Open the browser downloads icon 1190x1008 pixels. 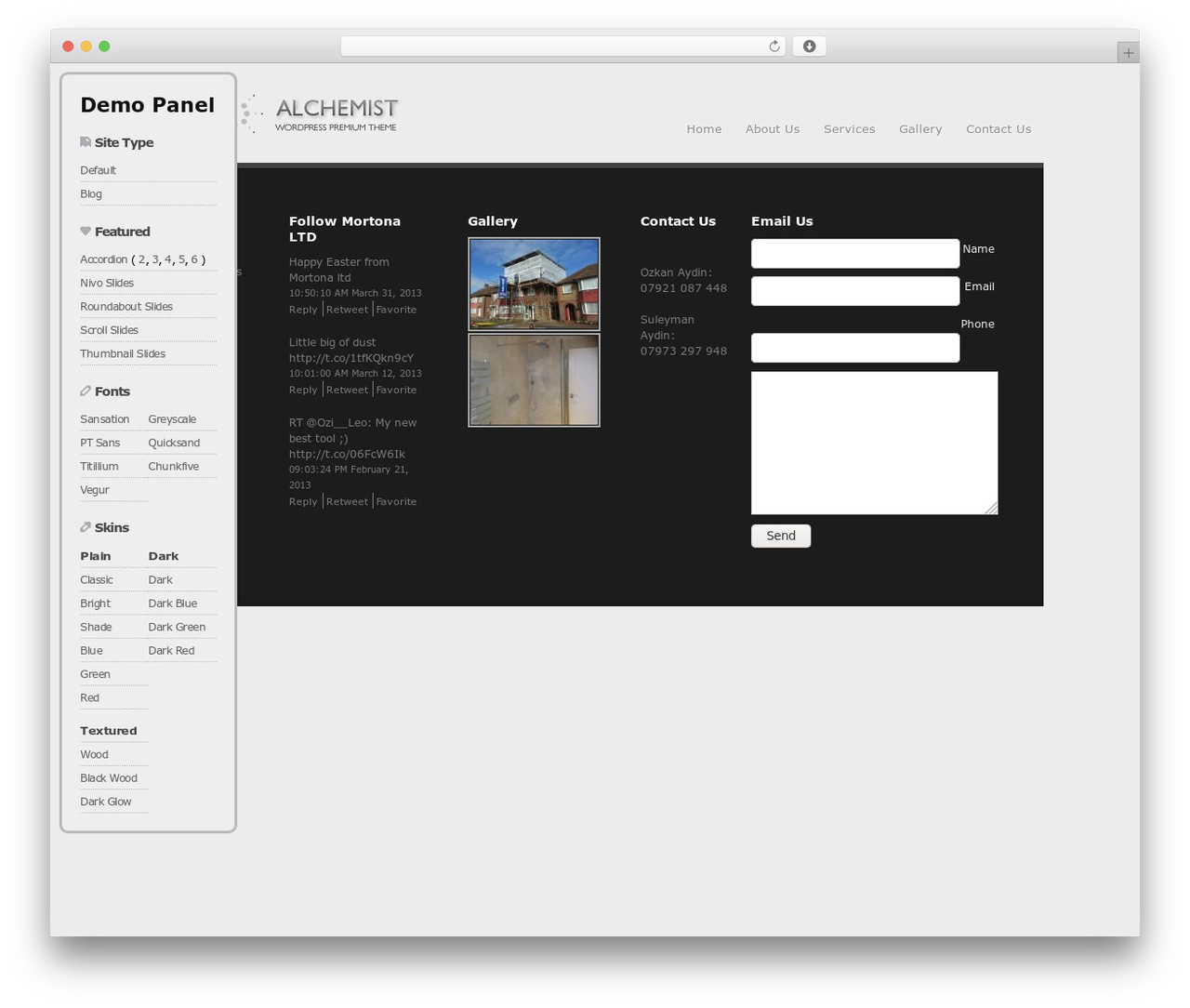809,46
